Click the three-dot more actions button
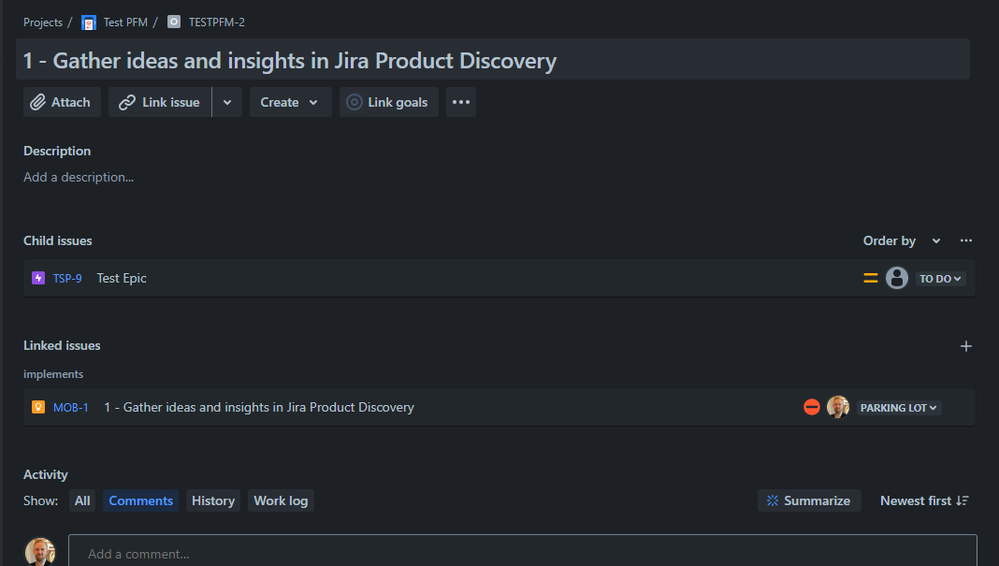The width and height of the screenshot is (999, 566). [460, 102]
